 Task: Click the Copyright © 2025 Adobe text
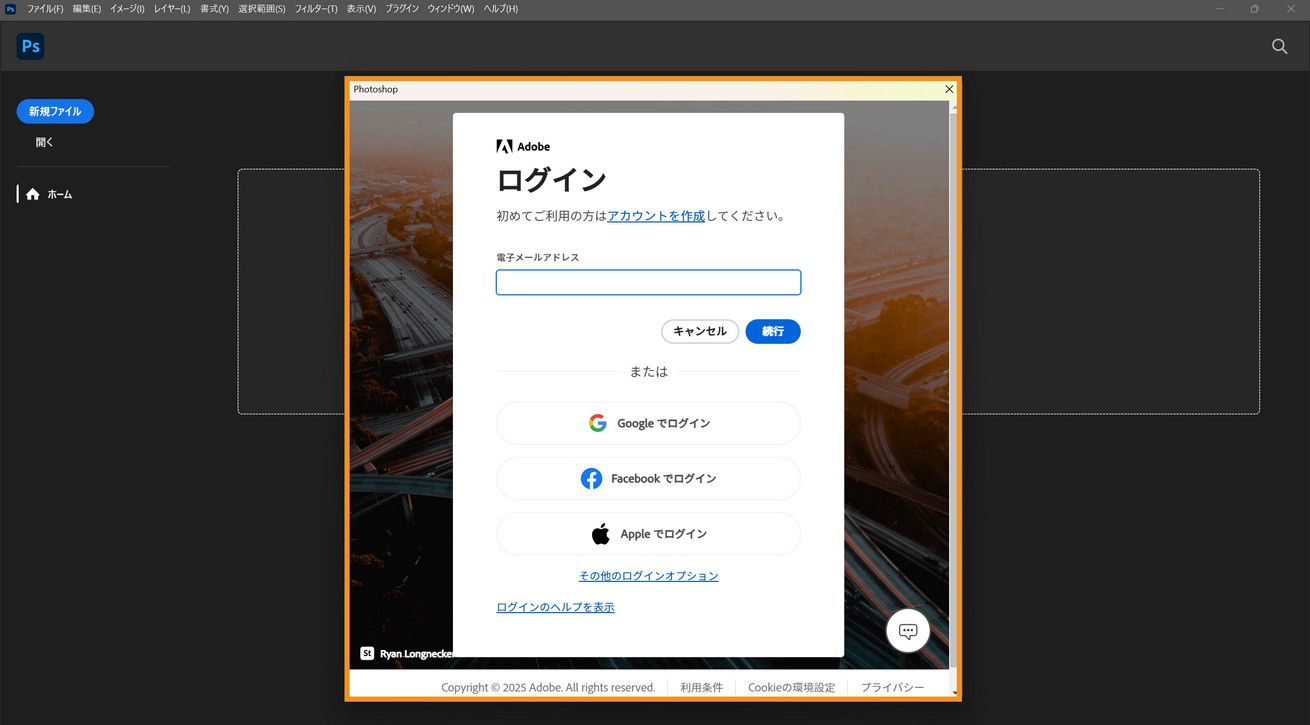point(548,687)
